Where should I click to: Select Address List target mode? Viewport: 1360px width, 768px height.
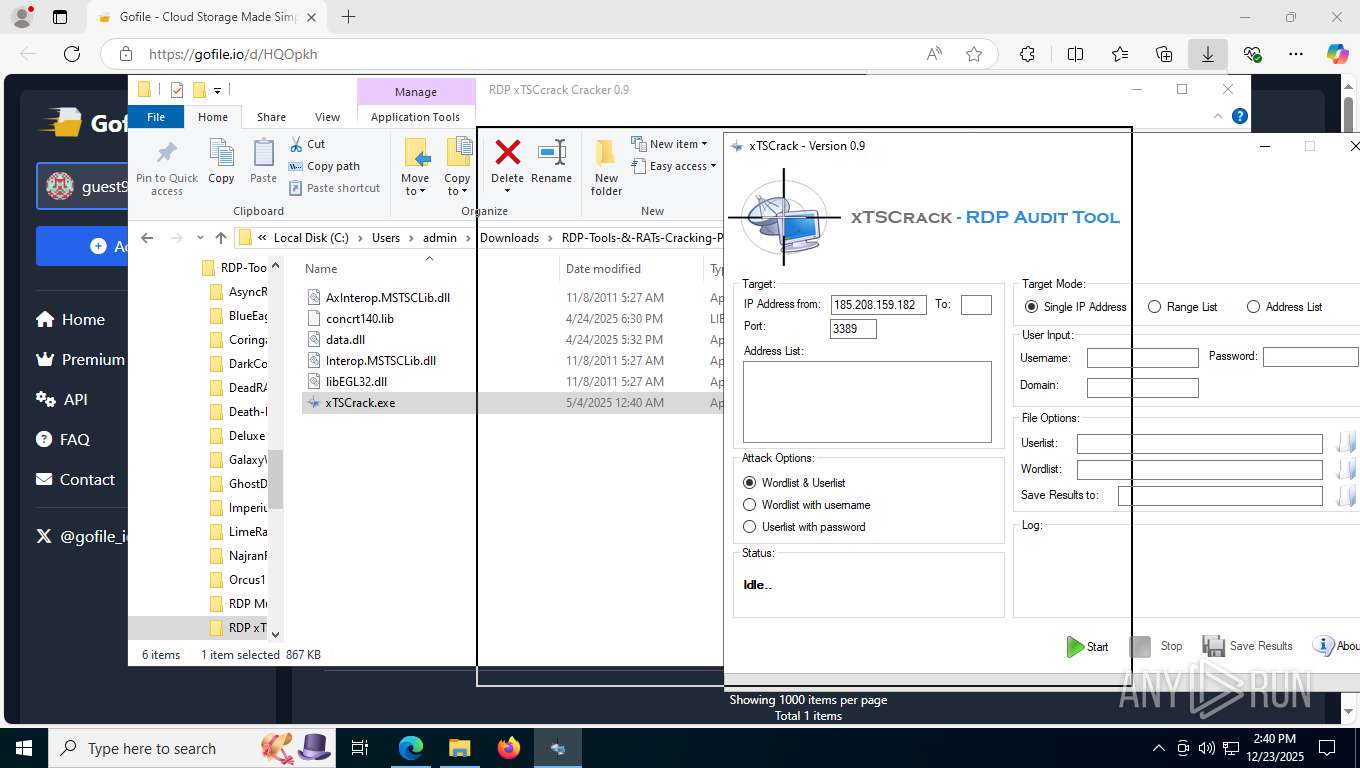click(x=1285, y=307)
